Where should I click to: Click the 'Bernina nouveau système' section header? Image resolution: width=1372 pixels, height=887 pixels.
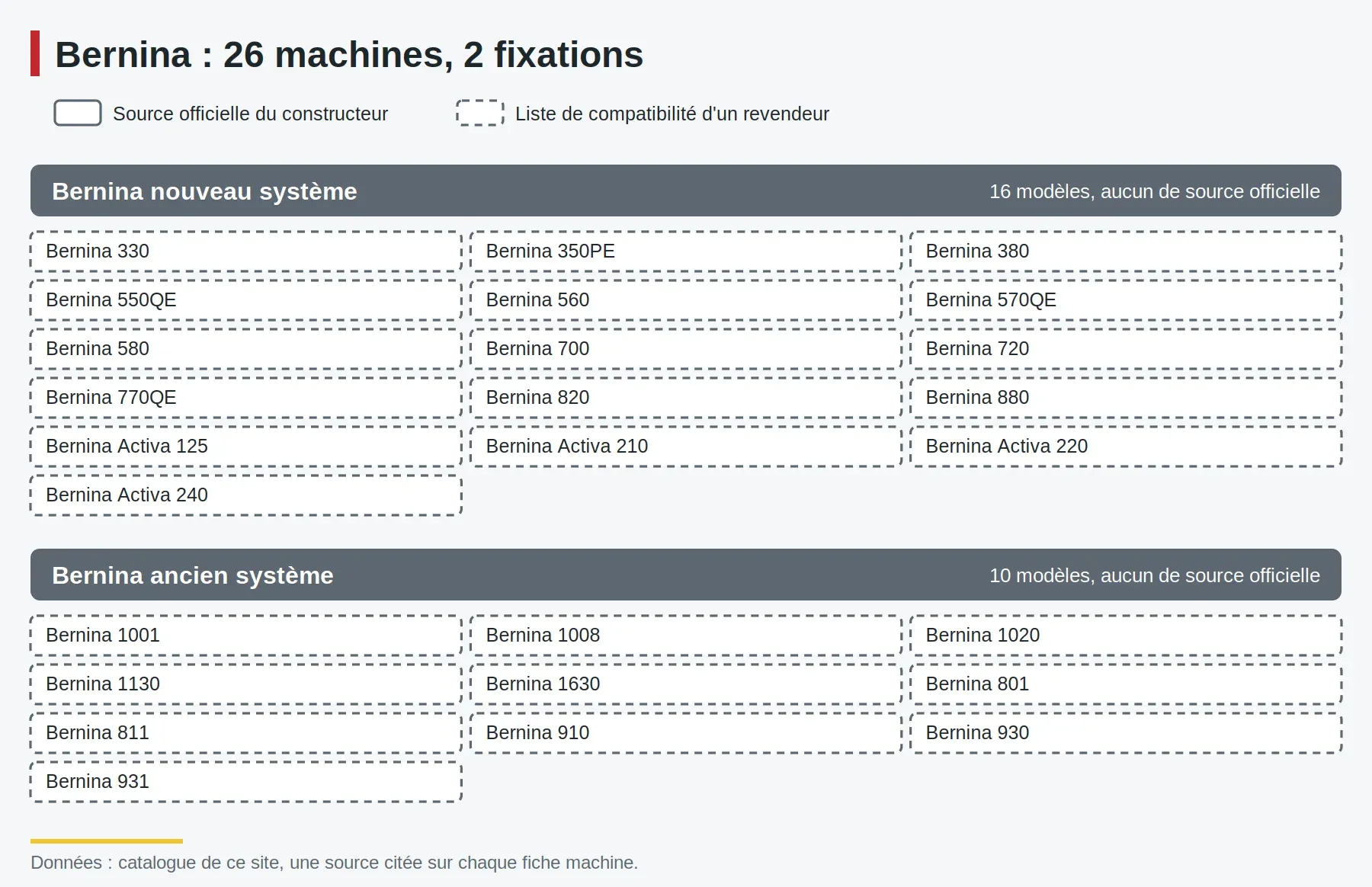(686, 191)
